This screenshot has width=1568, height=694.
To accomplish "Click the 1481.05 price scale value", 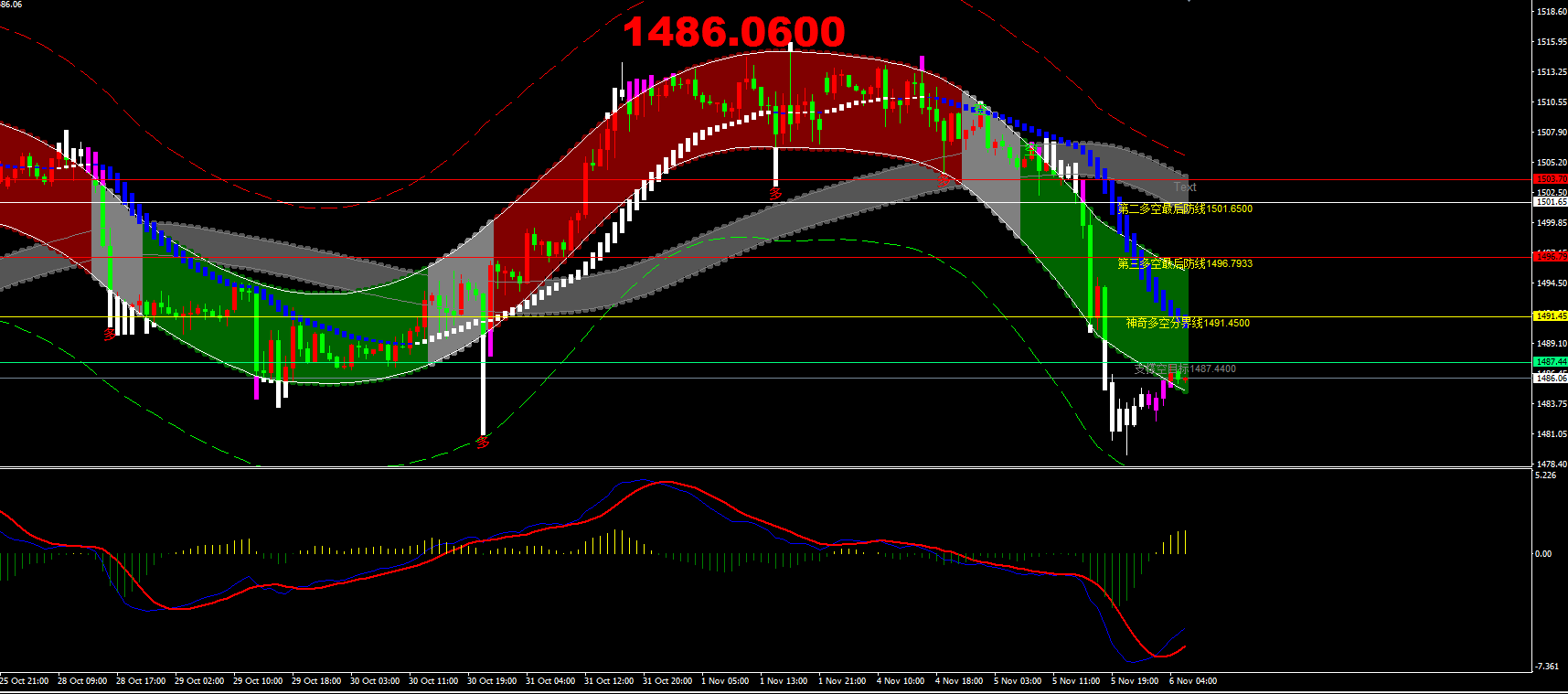I will click(x=1552, y=434).
